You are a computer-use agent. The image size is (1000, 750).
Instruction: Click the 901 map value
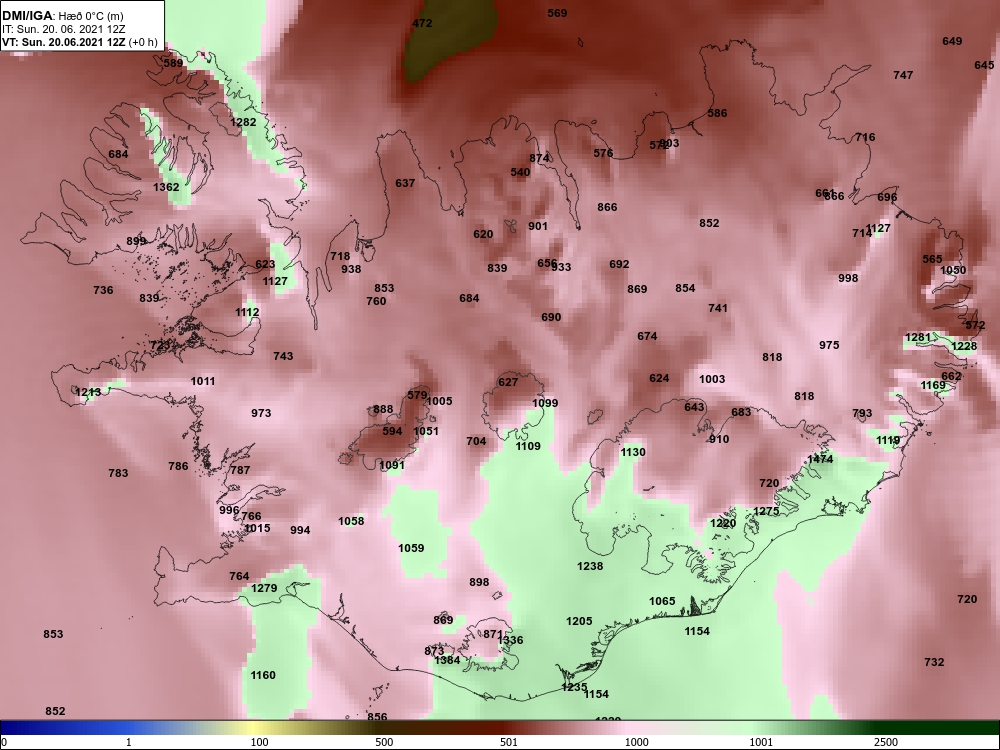(x=538, y=226)
